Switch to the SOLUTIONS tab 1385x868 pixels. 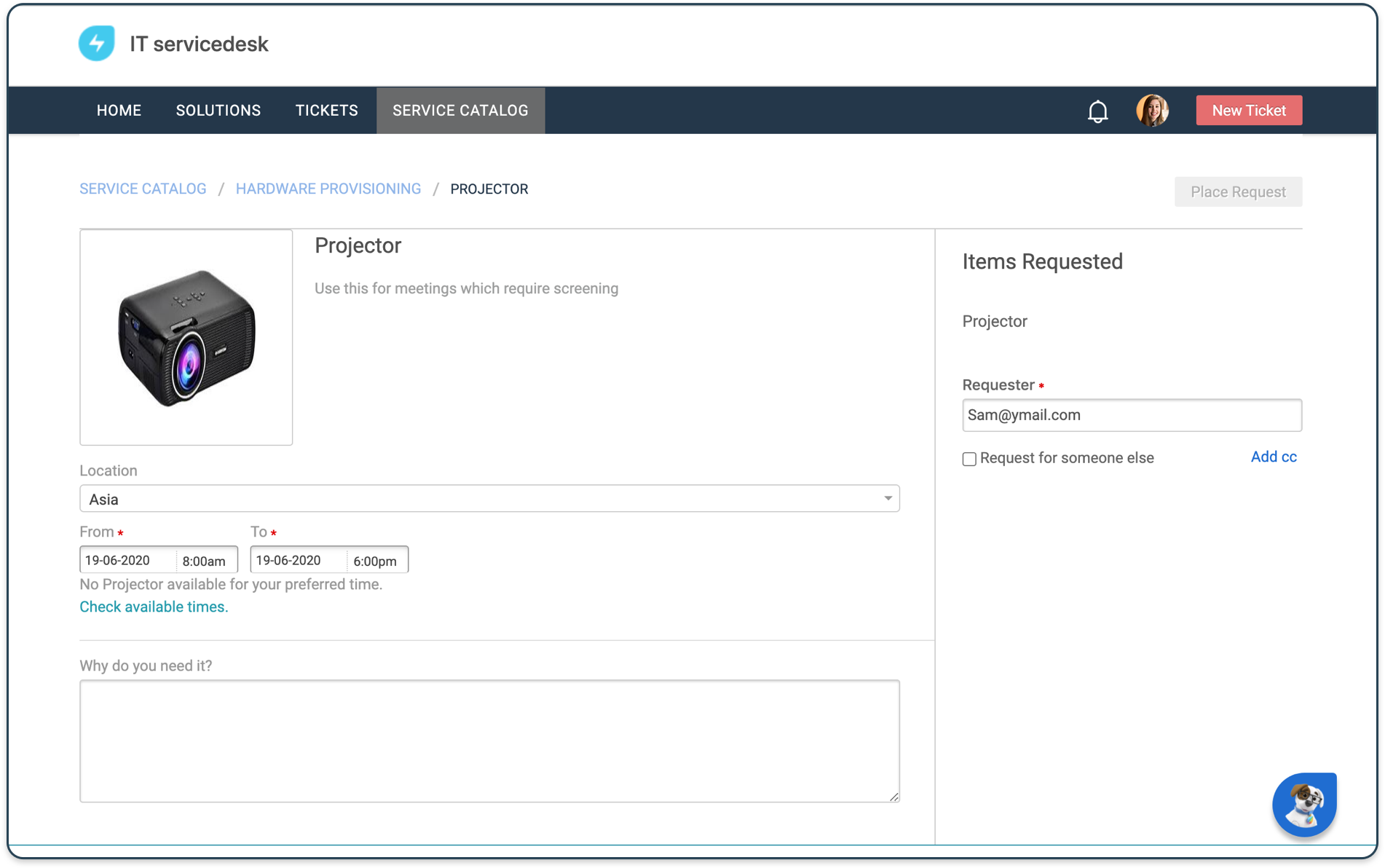(218, 110)
